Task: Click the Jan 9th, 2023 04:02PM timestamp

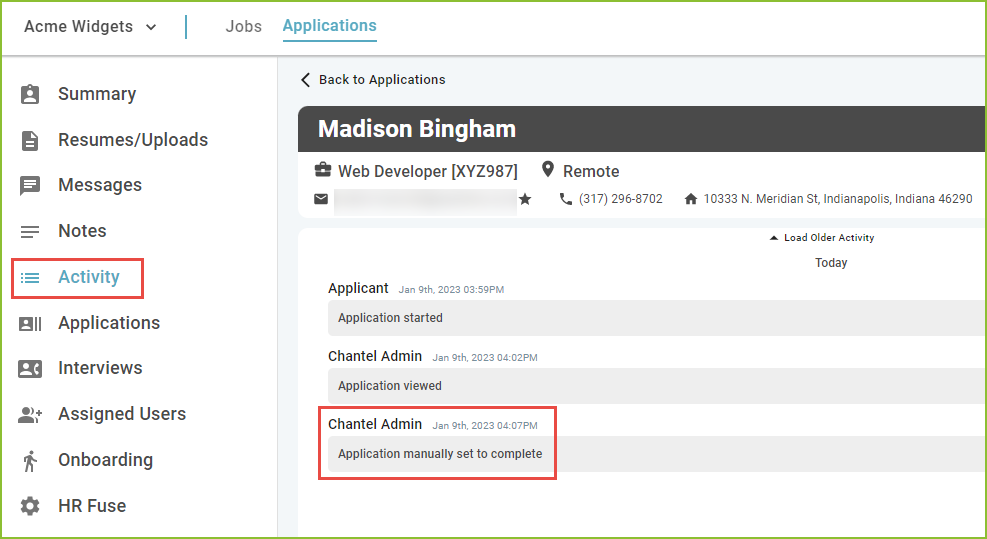Action: tap(485, 358)
